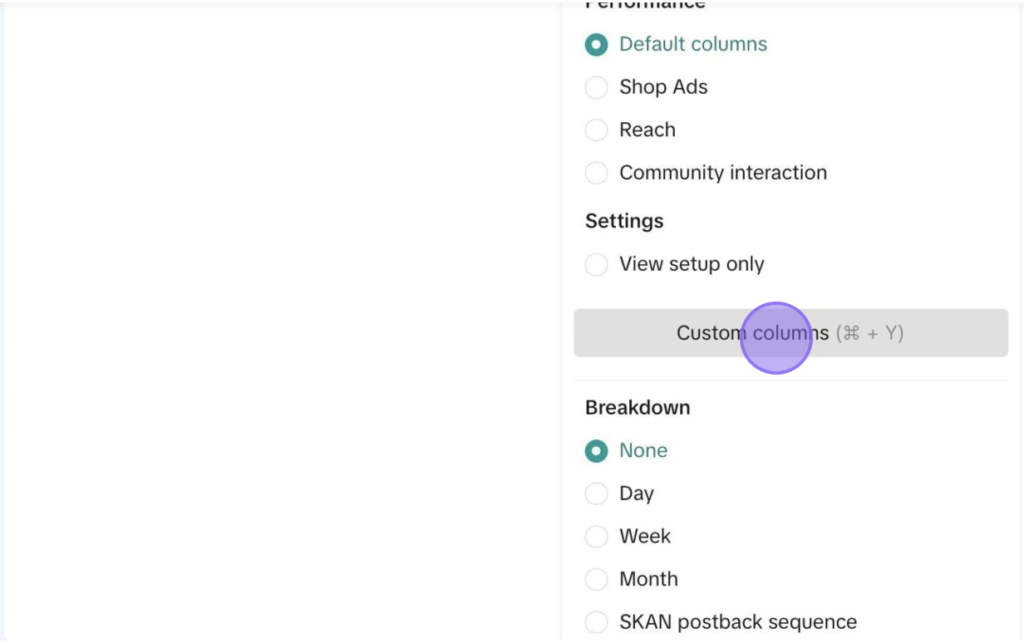The width and height of the screenshot is (1024, 643).
Task: Choose the Shop Ads radio button
Action: [596, 87]
